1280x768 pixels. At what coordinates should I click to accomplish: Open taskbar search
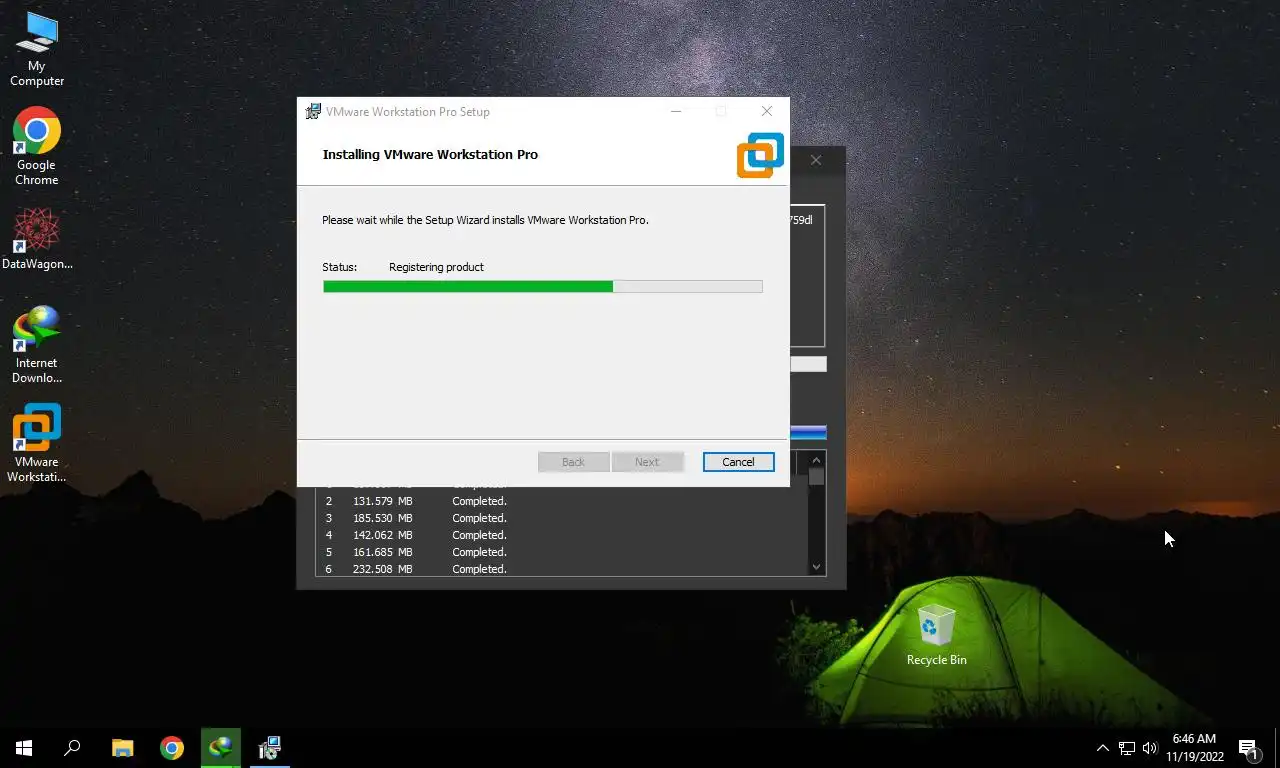coord(72,747)
